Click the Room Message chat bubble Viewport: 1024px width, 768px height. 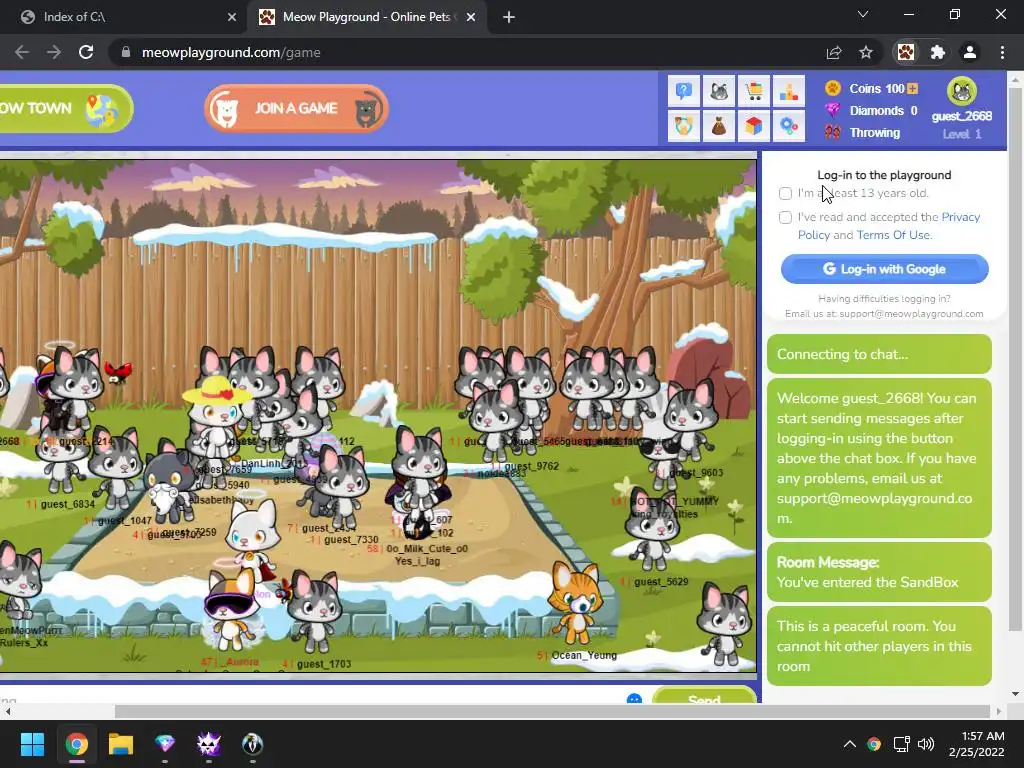[879, 573]
